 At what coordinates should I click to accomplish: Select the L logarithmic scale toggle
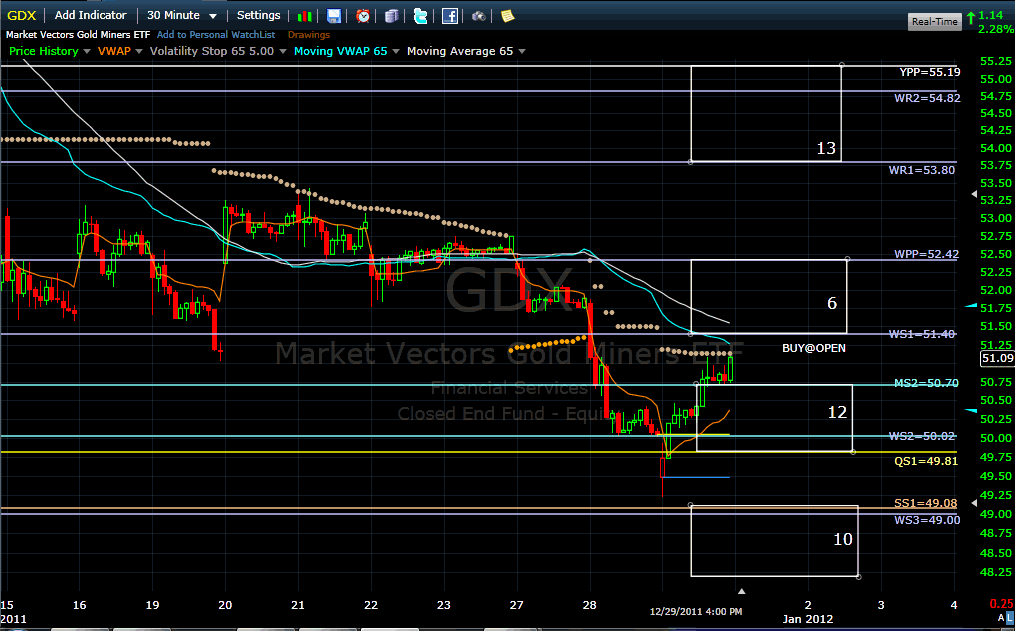[x=1010, y=618]
